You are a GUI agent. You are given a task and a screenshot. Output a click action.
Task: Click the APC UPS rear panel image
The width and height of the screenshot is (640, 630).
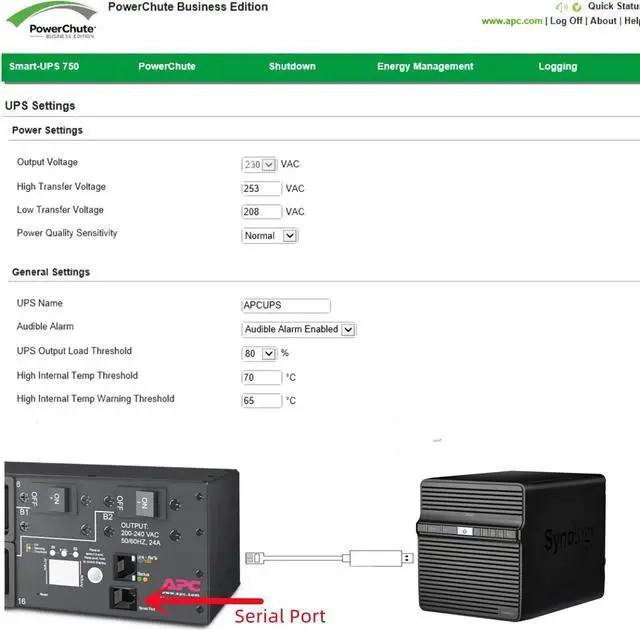[x=110, y=545]
